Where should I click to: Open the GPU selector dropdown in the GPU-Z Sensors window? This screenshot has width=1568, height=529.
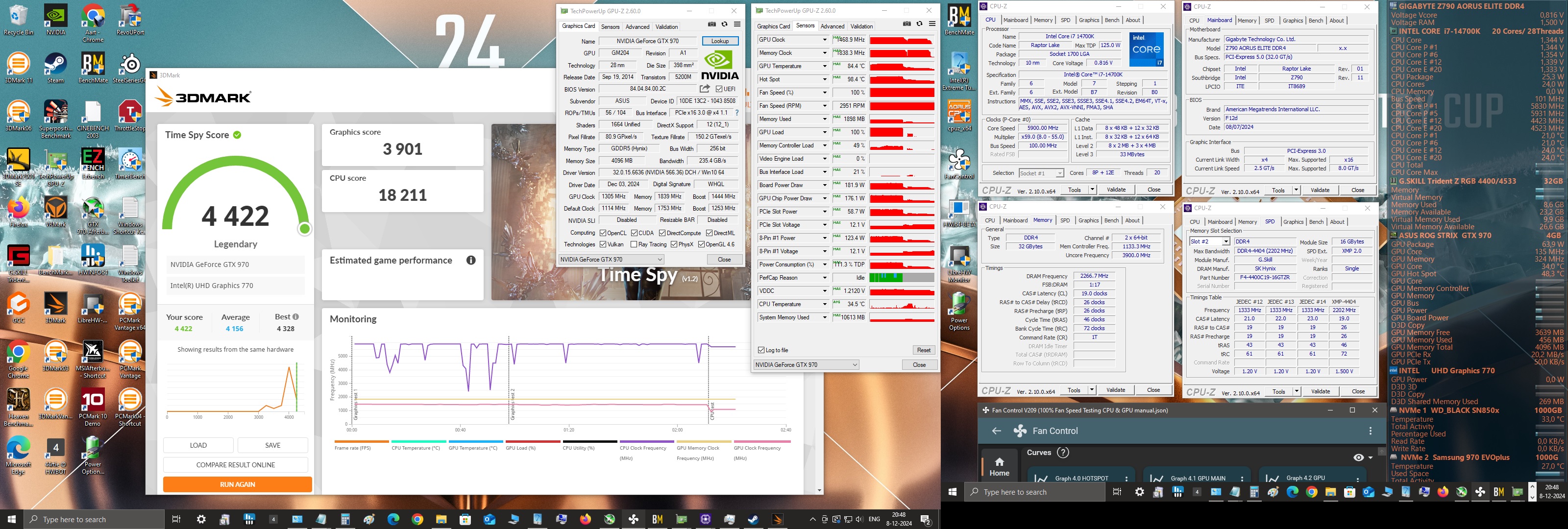pyautogui.click(x=807, y=364)
